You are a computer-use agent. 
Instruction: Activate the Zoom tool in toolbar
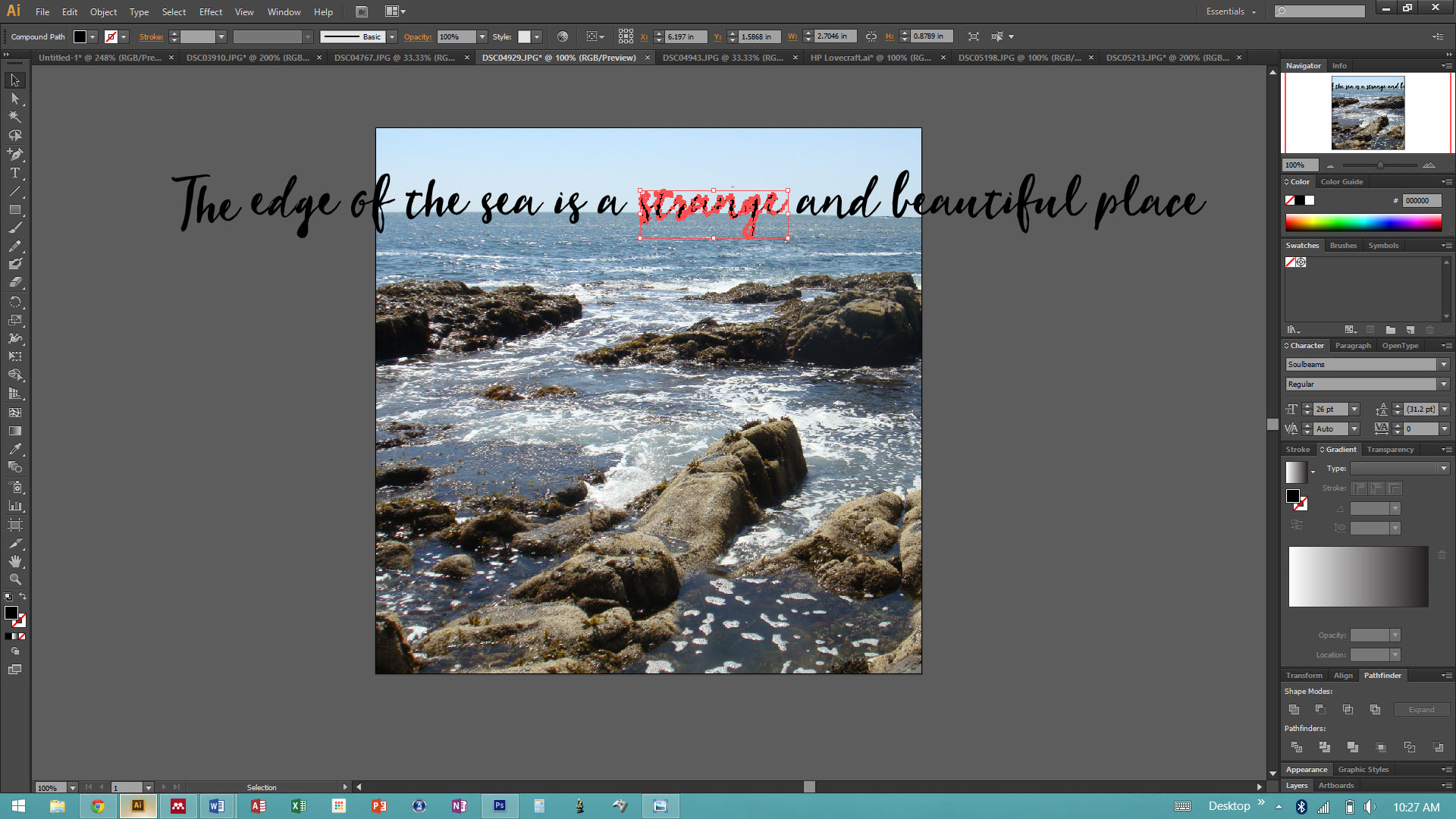click(x=15, y=579)
